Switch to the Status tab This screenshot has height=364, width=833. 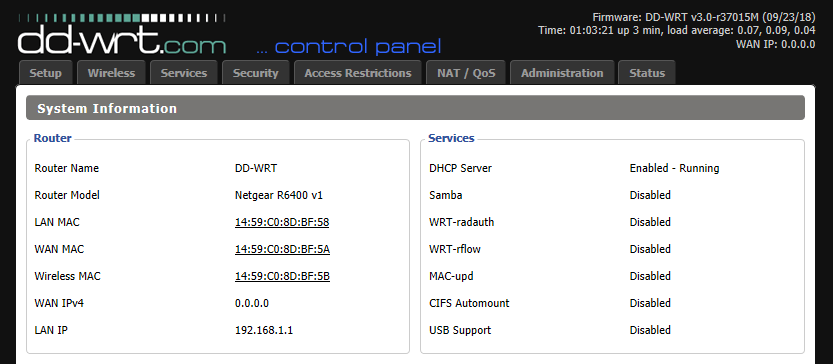(647, 73)
